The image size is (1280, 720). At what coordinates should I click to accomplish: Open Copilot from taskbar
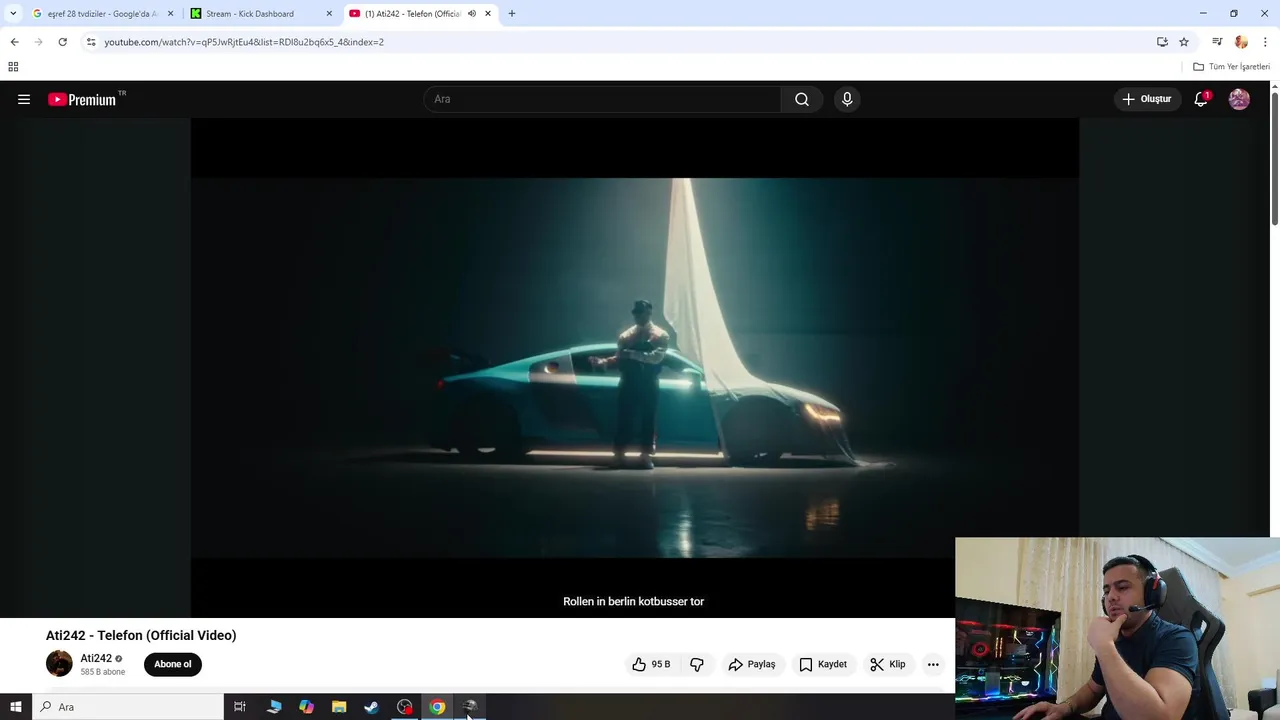coord(306,707)
